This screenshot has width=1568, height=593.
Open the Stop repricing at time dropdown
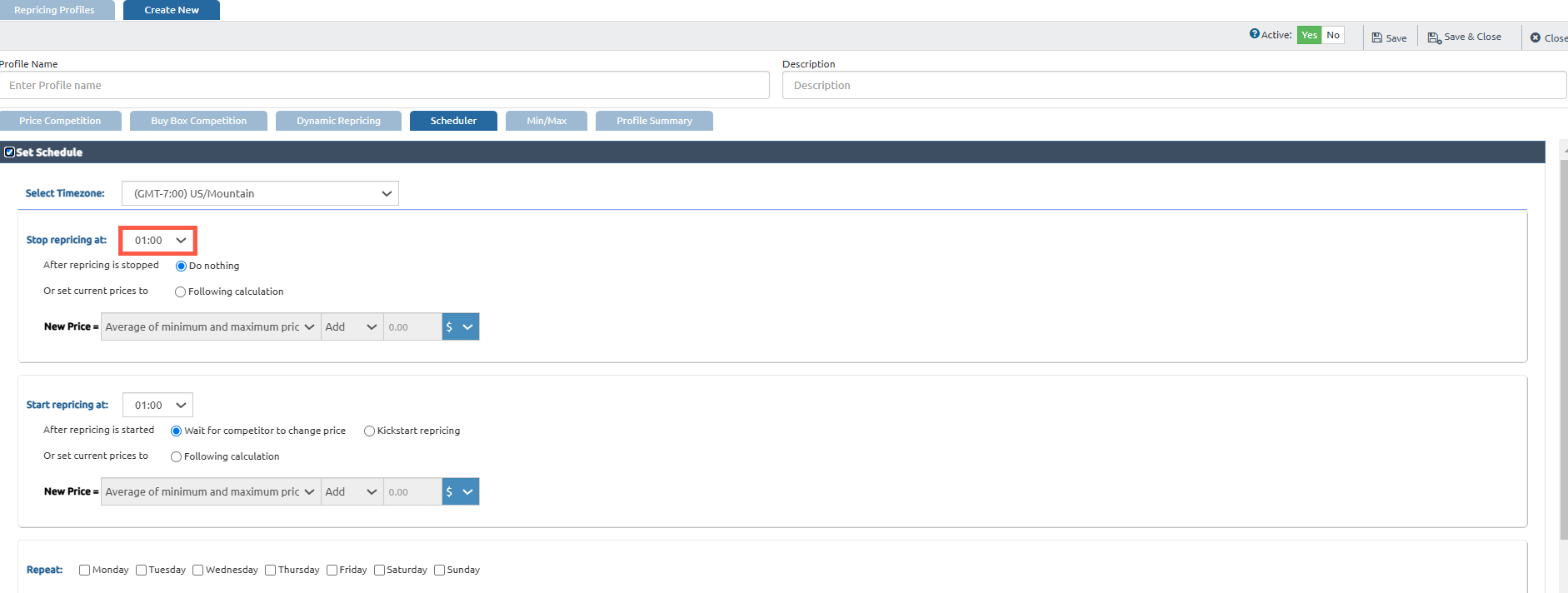coord(158,241)
